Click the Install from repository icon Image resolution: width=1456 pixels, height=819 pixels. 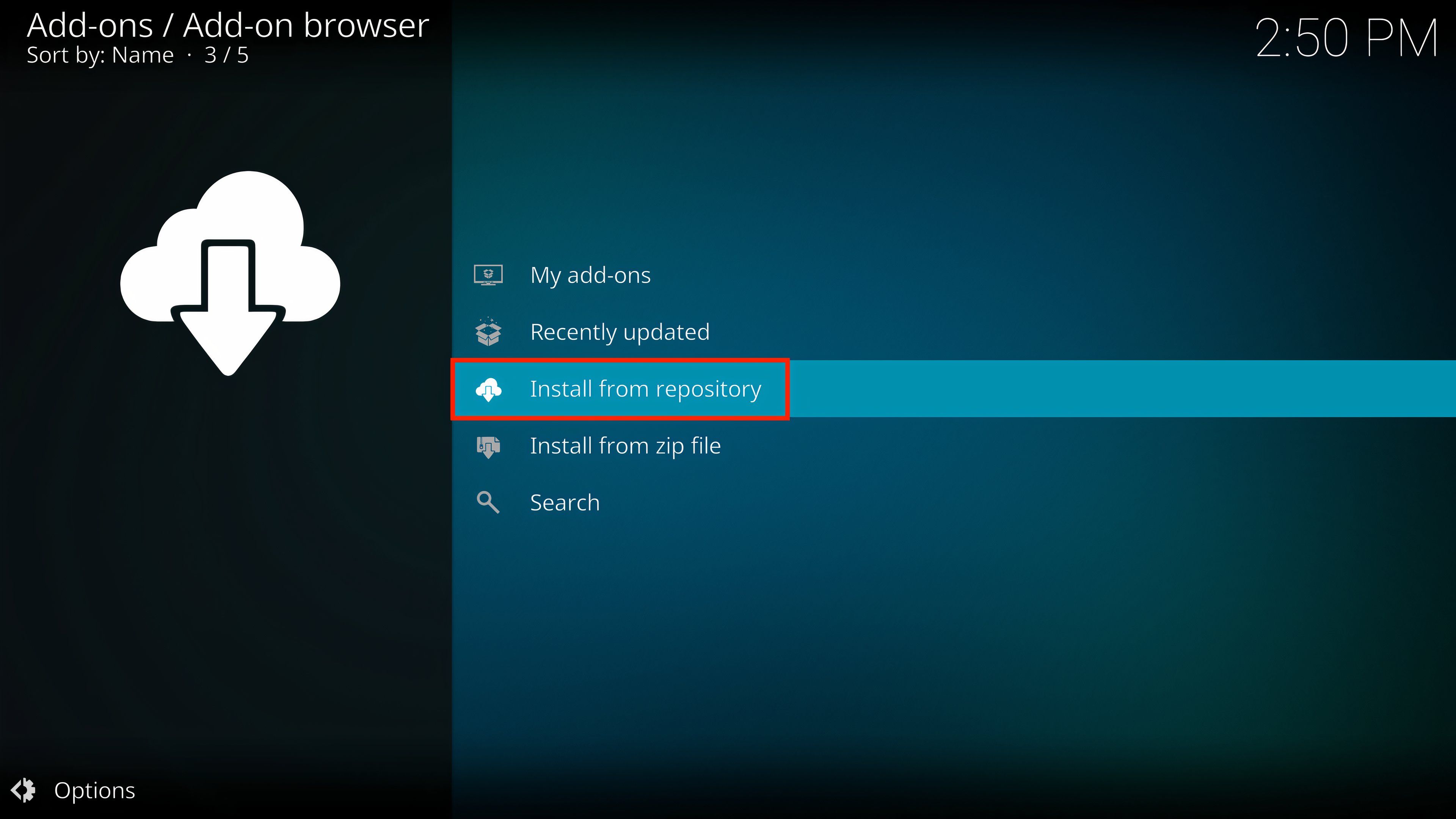tap(490, 388)
